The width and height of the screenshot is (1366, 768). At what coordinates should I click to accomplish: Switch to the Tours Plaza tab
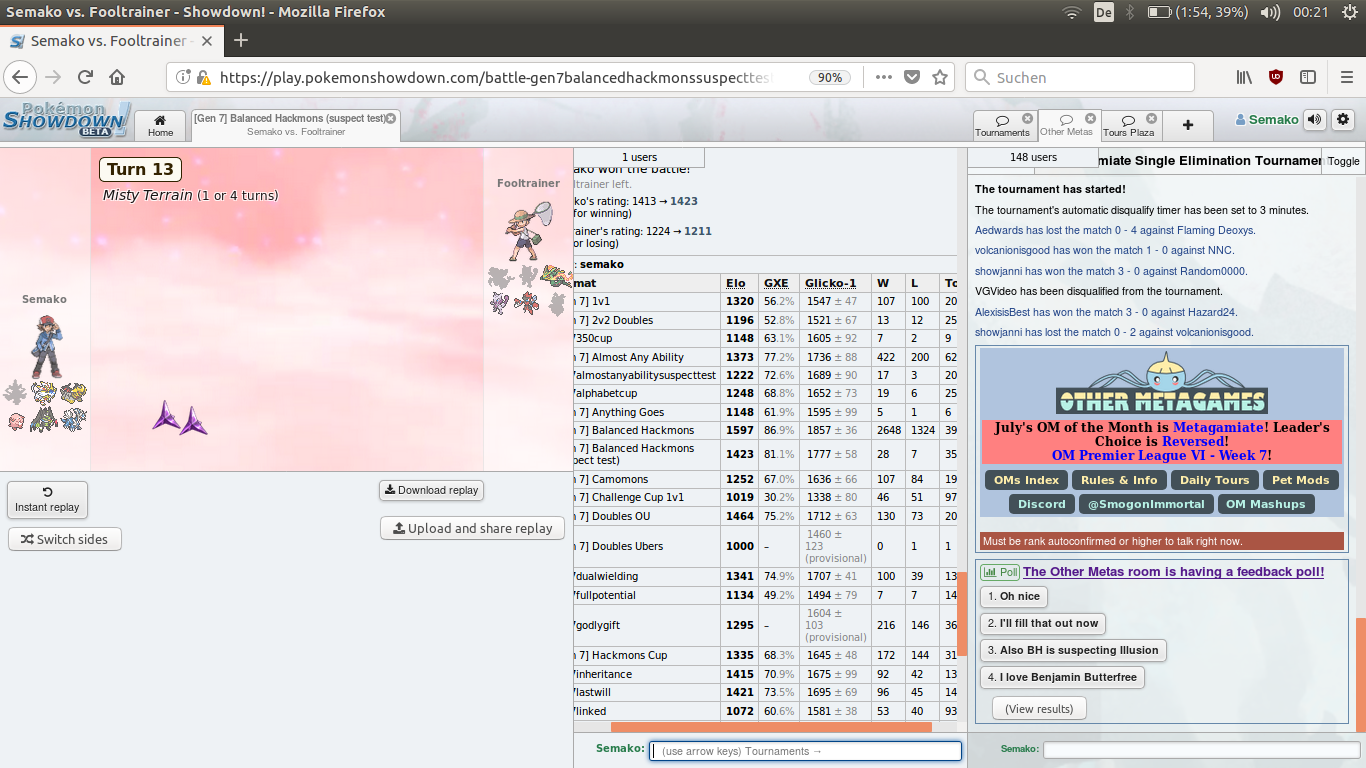pos(1129,125)
